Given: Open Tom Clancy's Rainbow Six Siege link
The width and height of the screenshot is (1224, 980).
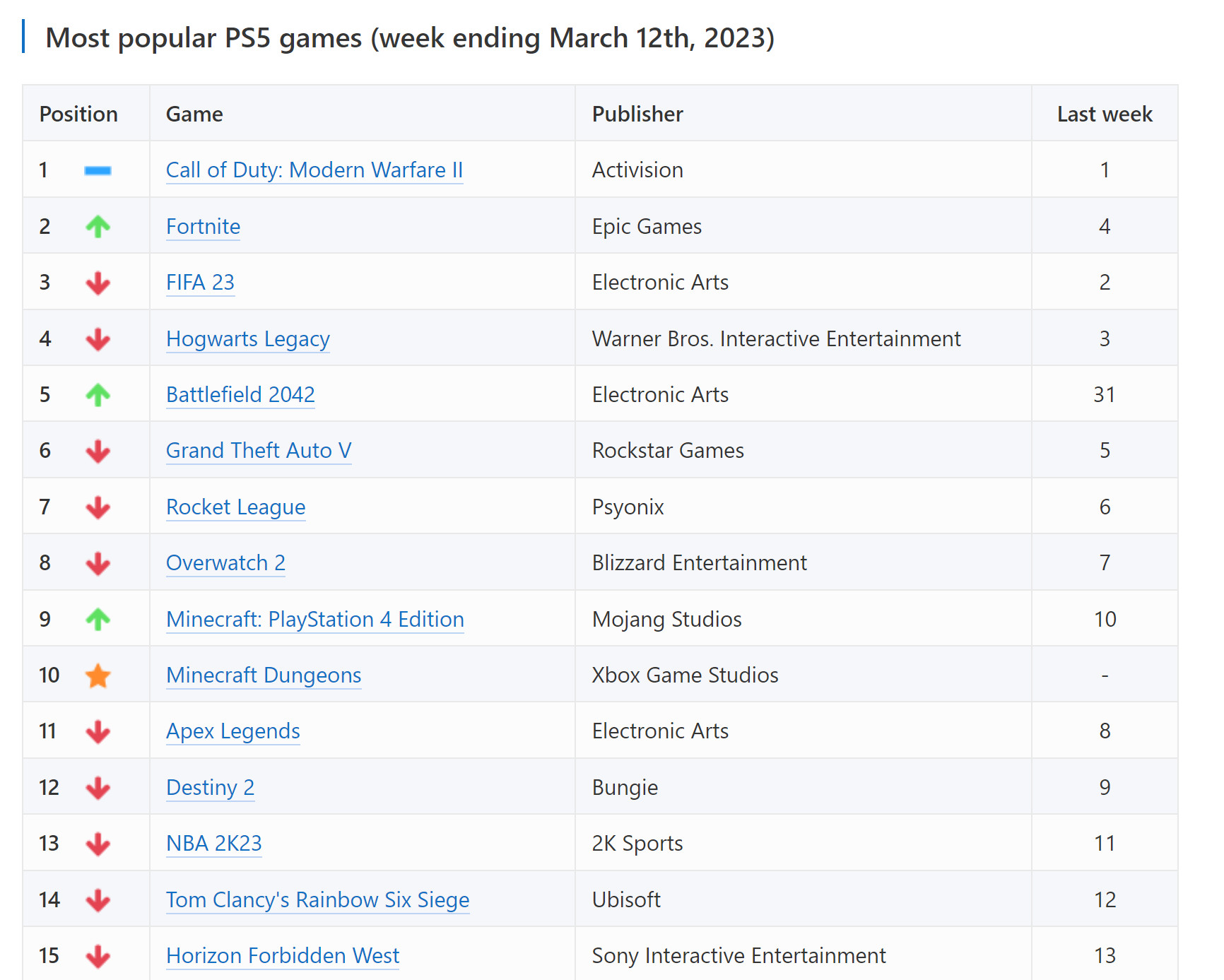Looking at the screenshot, I should [317, 900].
